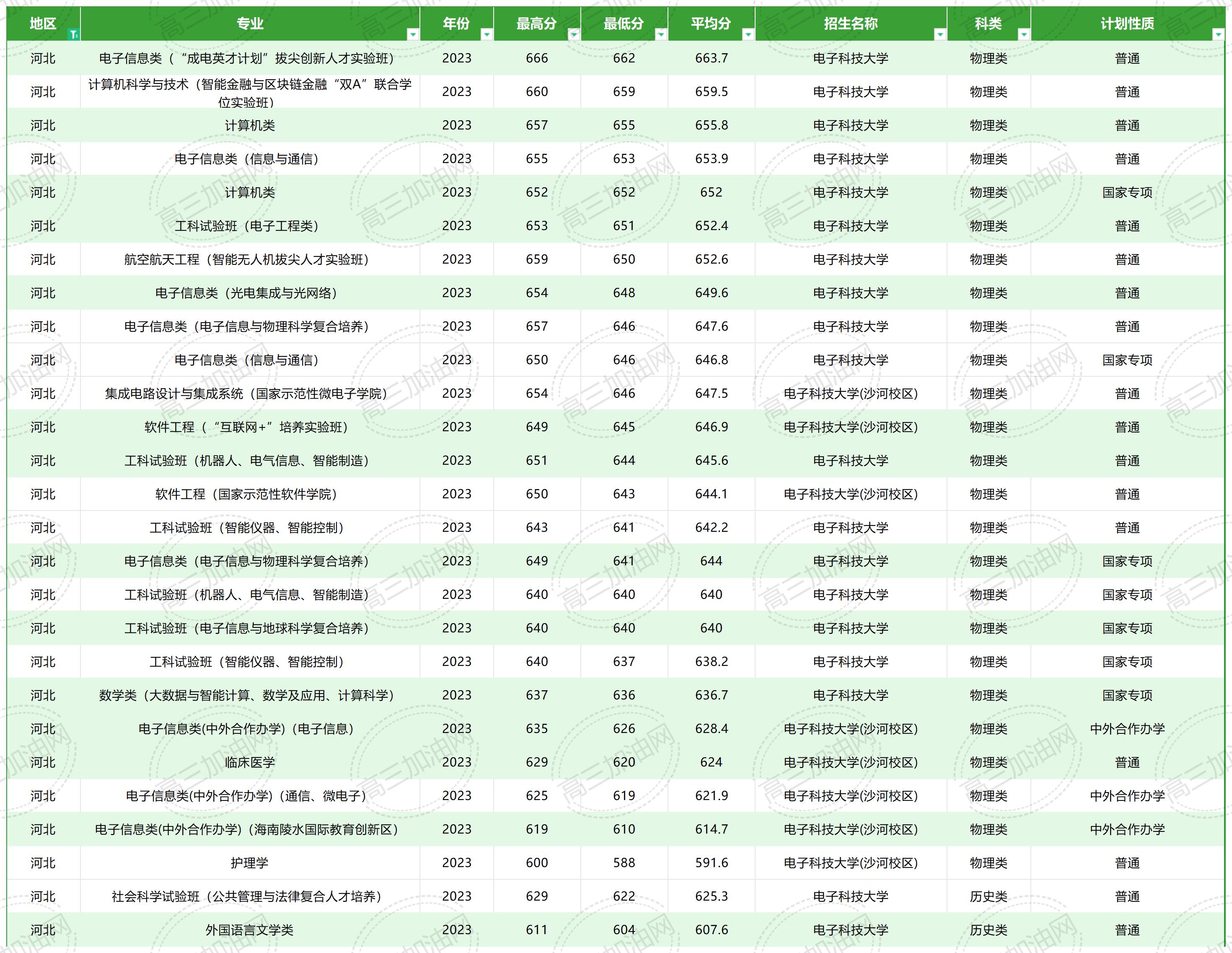Screen dimensions: 1232x953
Task: Select the 社会科学试验班 major cell
Action: [x=250, y=896]
